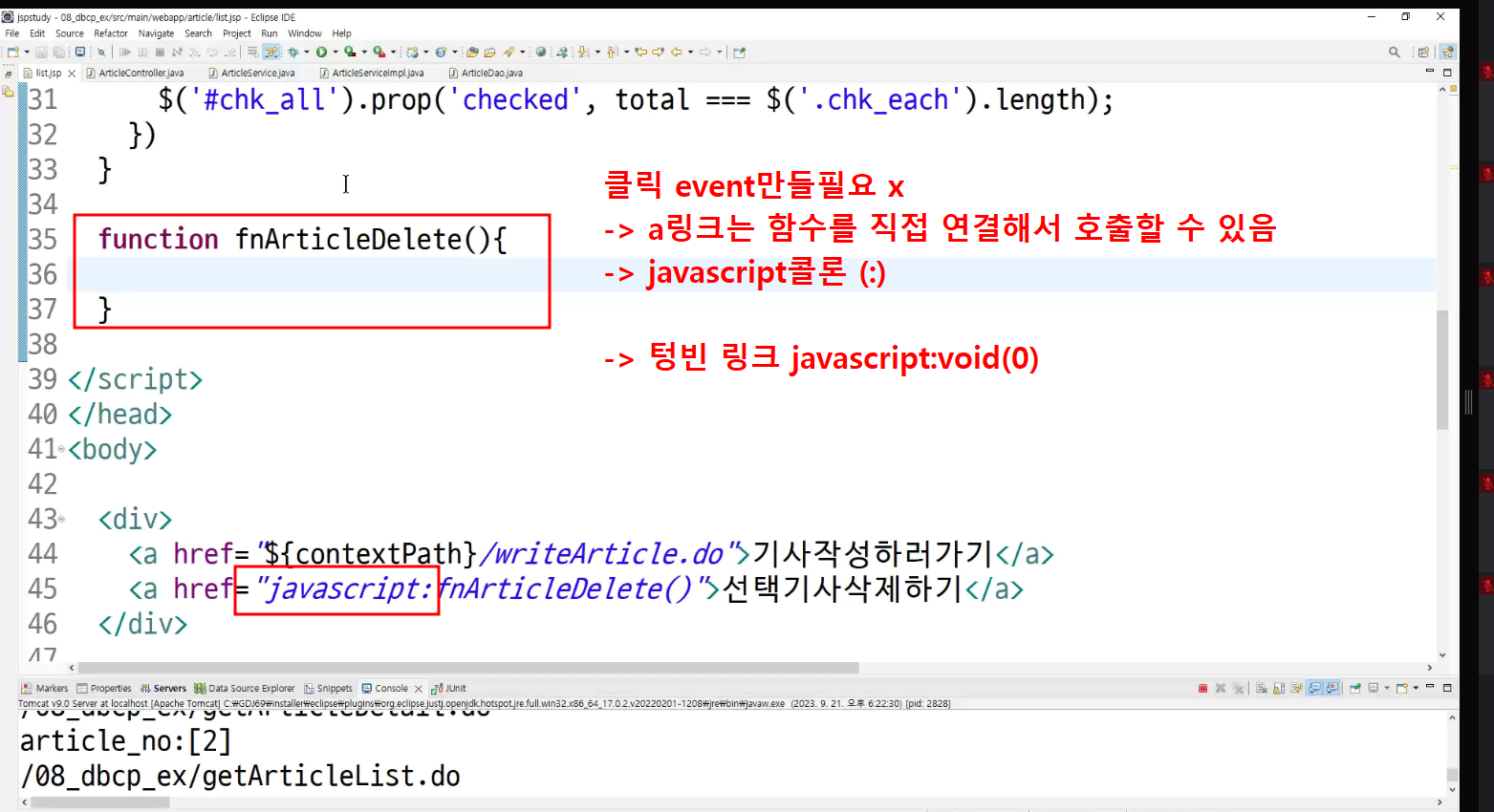
Task: Open the Servers view tab
Action: point(163,688)
